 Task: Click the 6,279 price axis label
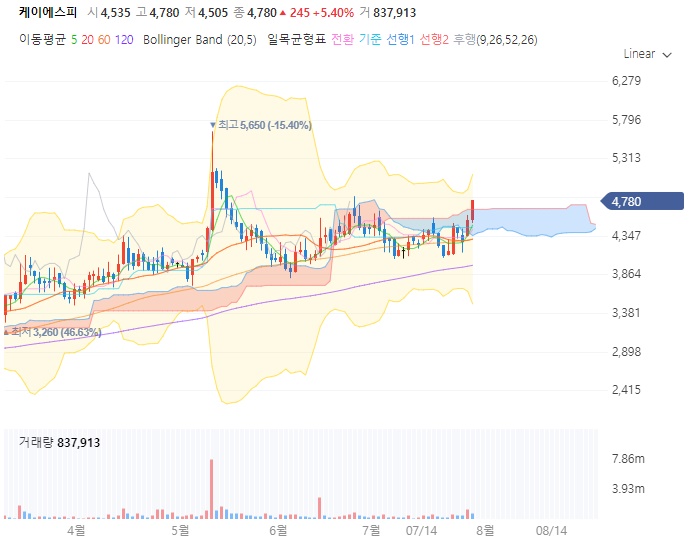point(626,81)
